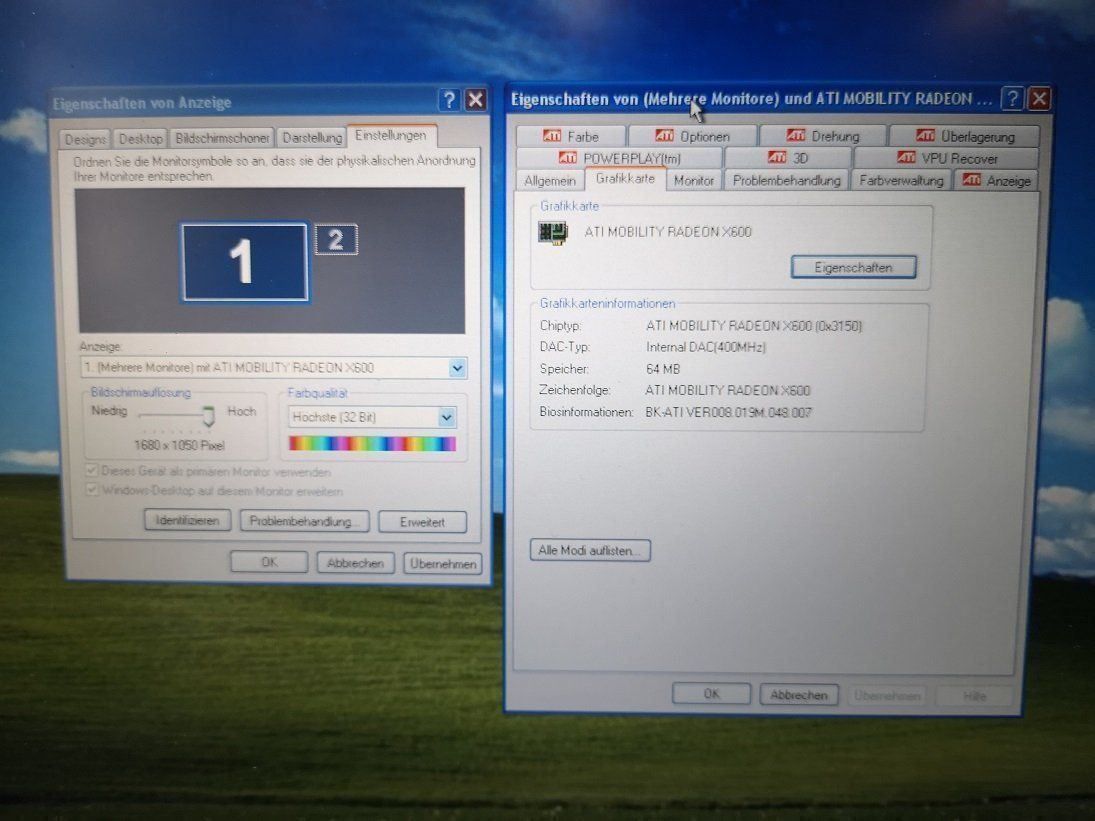Open Problembehandlung tab in ATI dialog
Viewport: 1095px width, 821px height.
786,181
